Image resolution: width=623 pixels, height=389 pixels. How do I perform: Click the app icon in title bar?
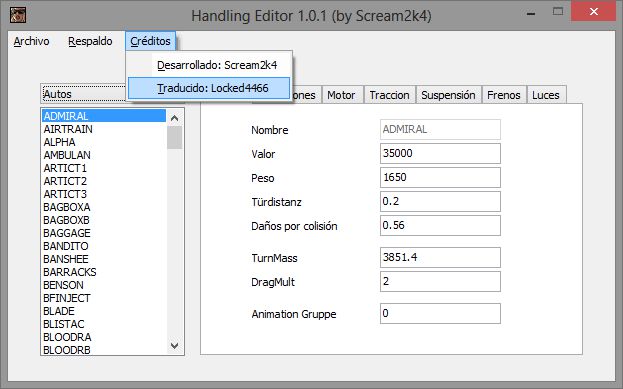18,15
